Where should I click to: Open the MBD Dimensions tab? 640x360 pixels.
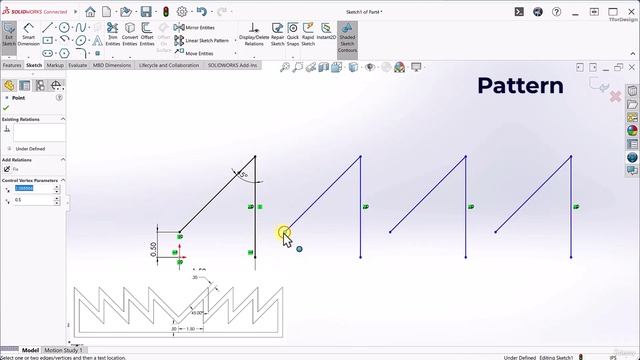[x=112, y=65]
